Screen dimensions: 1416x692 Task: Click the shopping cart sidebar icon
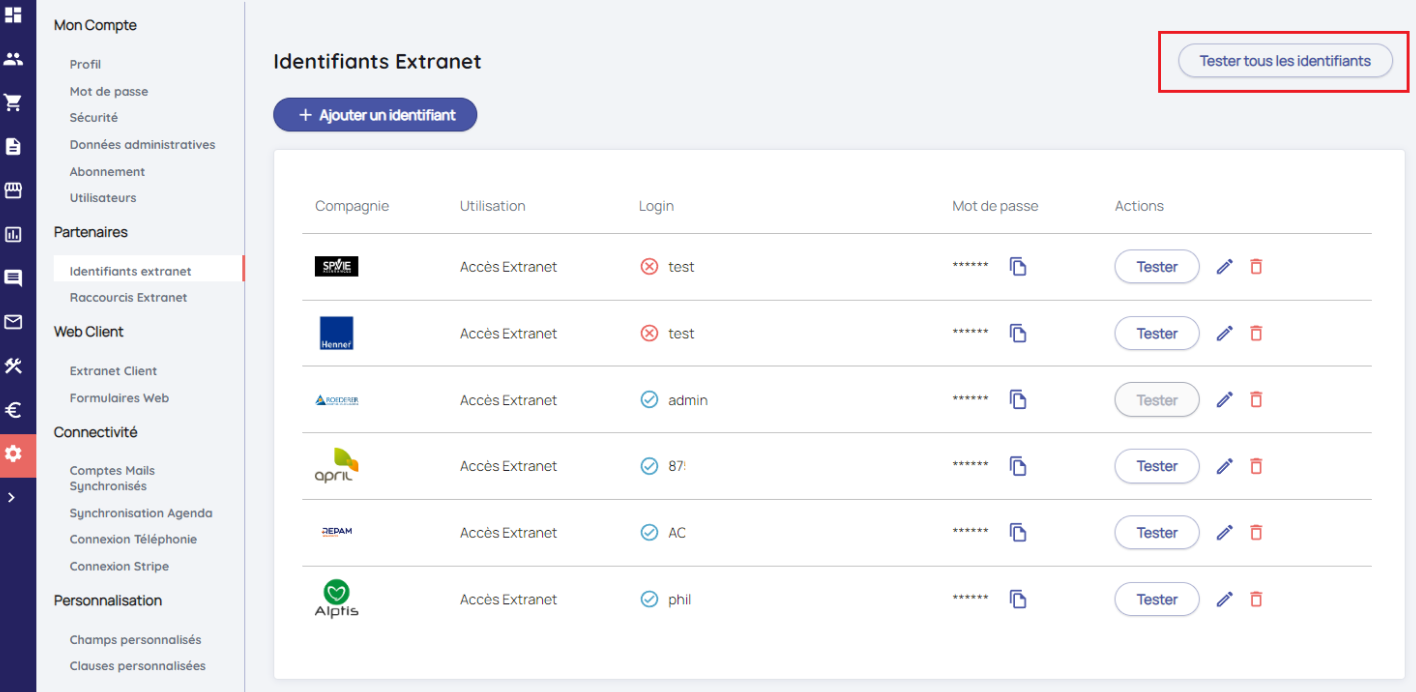coord(13,102)
